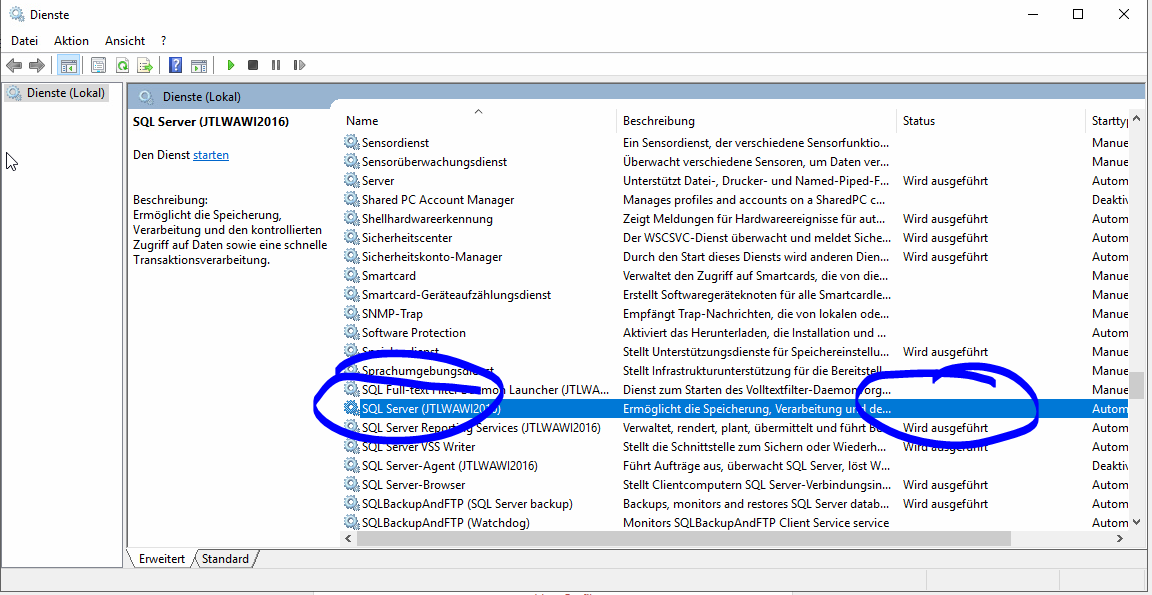1152x595 pixels.
Task: Refresh the services list with the toolbar icon
Action: [122, 65]
